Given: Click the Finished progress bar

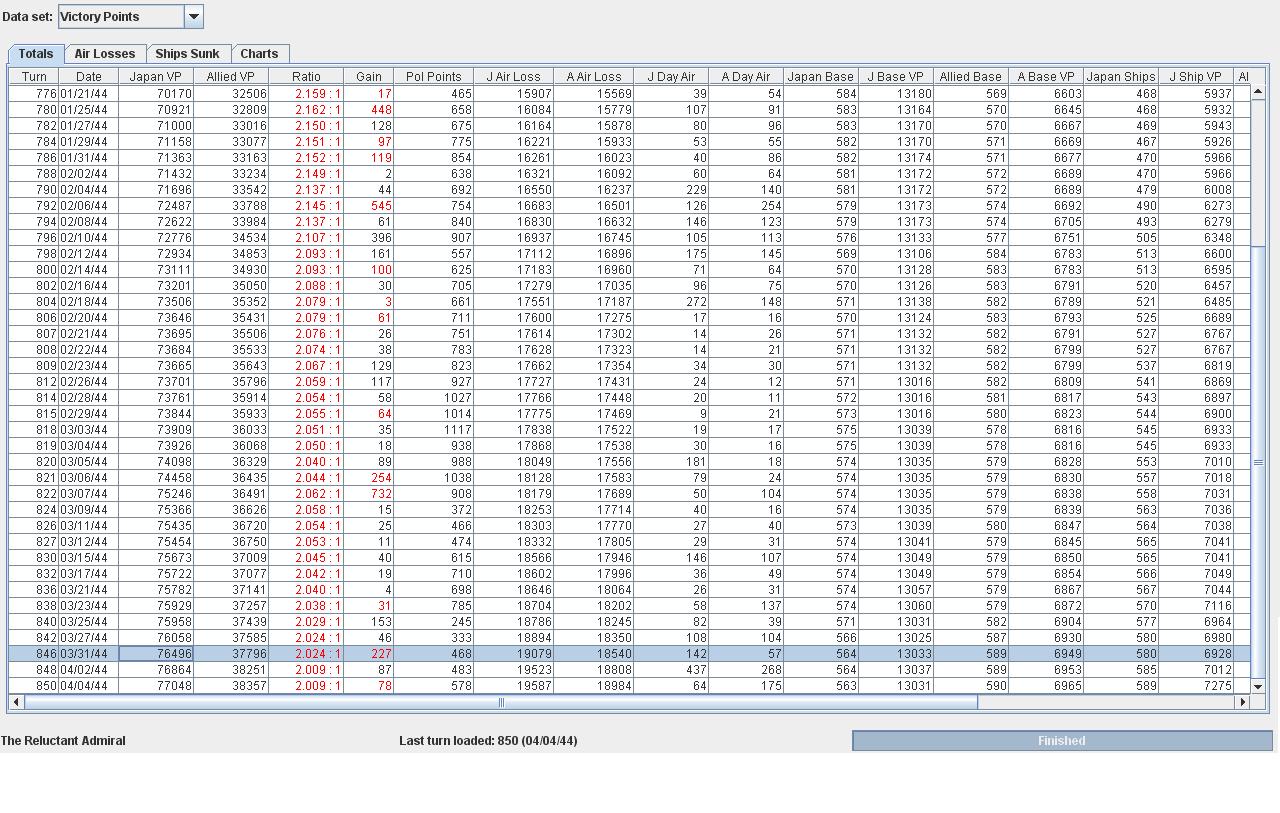Looking at the screenshot, I should (1062, 741).
